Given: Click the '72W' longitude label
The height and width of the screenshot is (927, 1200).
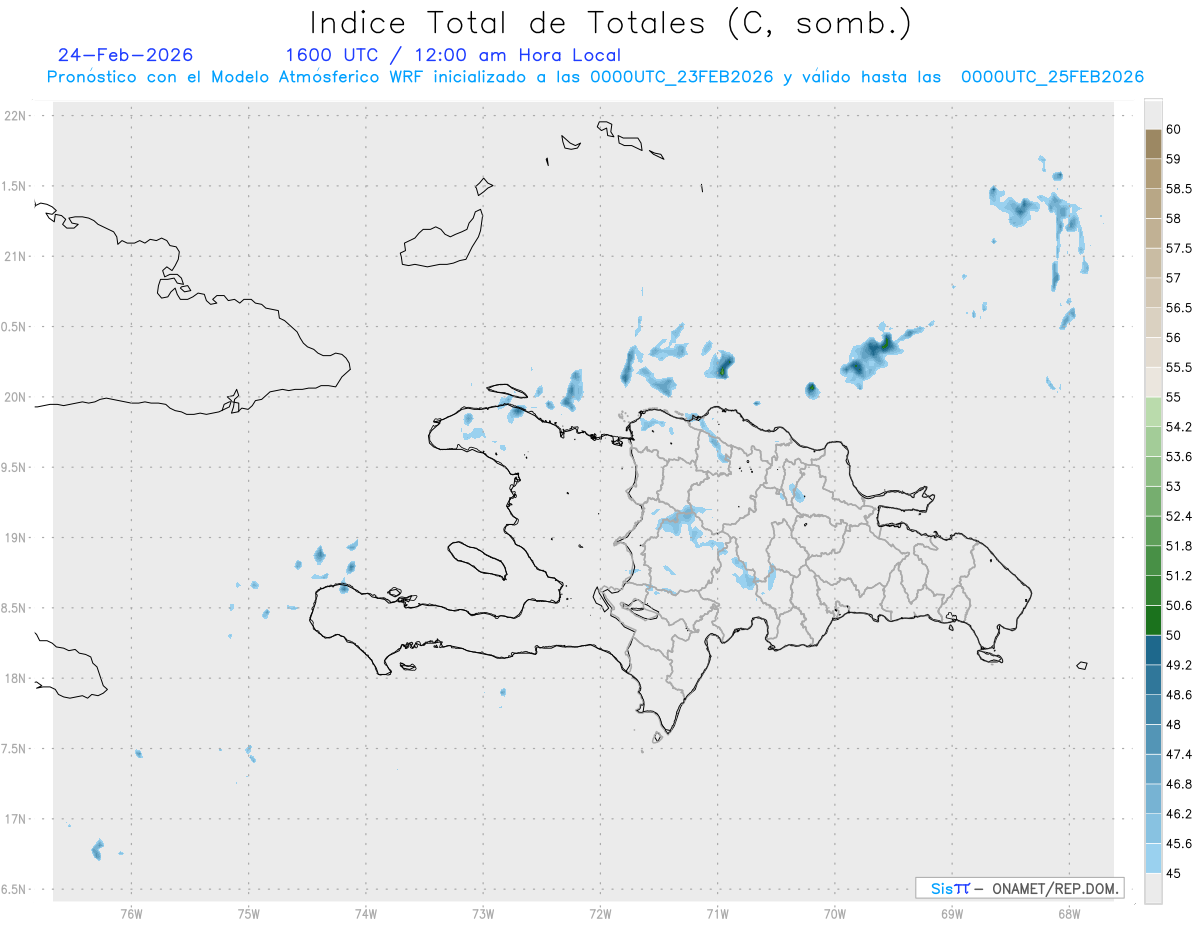Looking at the screenshot, I should point(600,913).
